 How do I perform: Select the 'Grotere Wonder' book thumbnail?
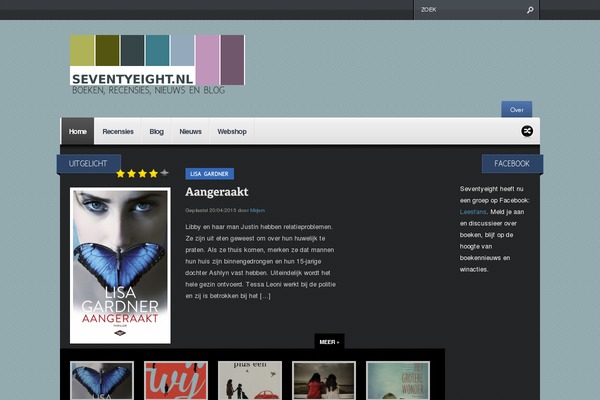pyautogui.click(x=398, y=380)
